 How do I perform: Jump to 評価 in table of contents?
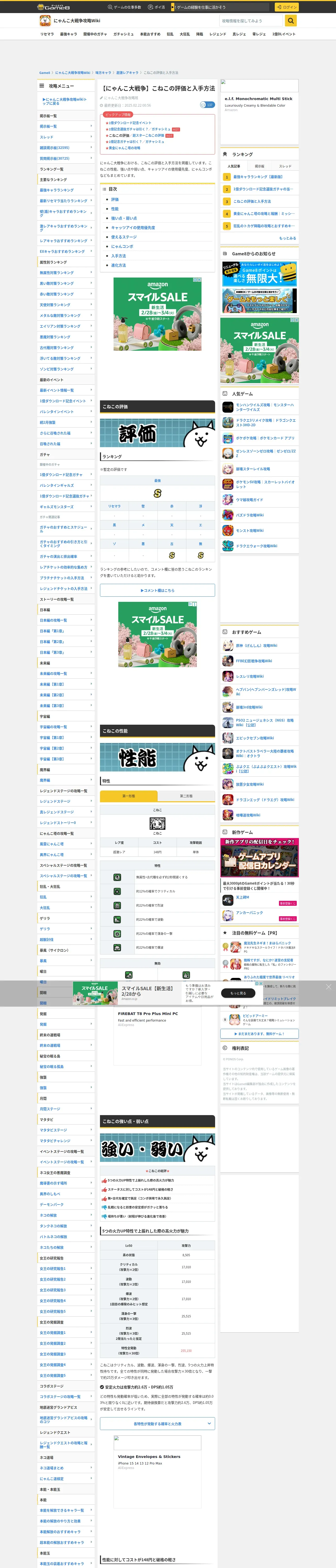click(115, 199)
